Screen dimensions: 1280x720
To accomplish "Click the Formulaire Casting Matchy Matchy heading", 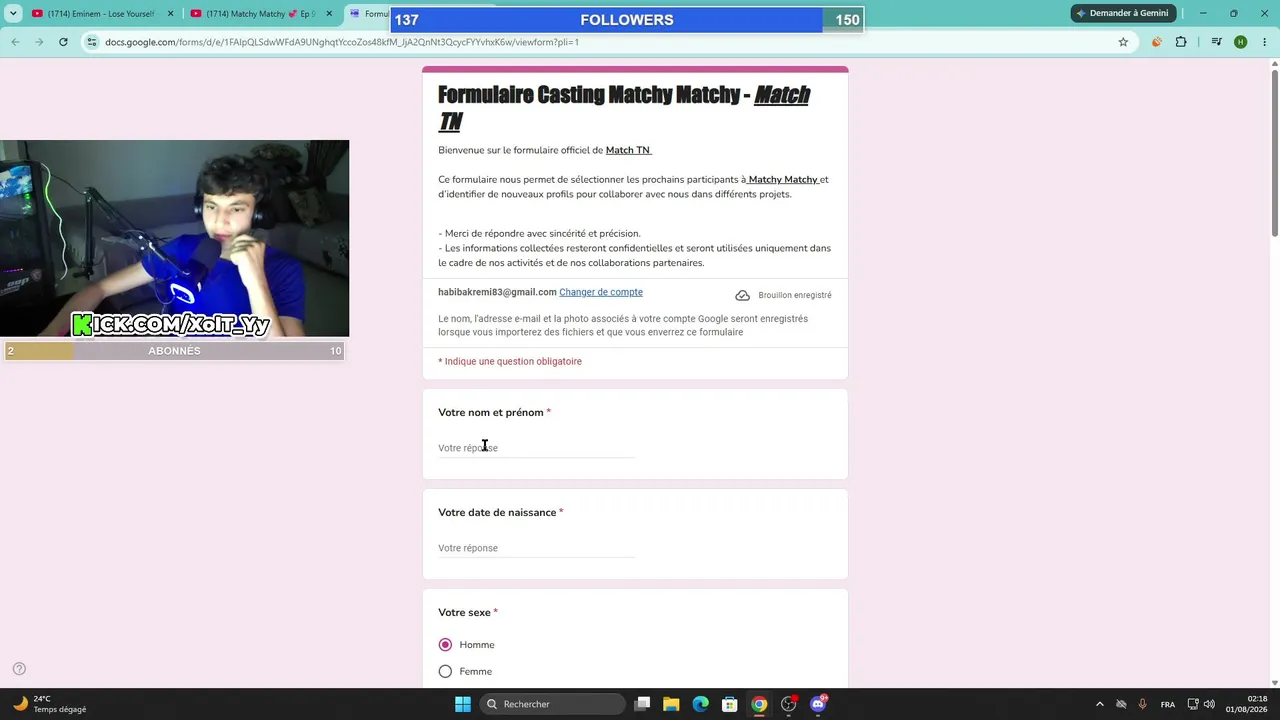I will 624,108.
